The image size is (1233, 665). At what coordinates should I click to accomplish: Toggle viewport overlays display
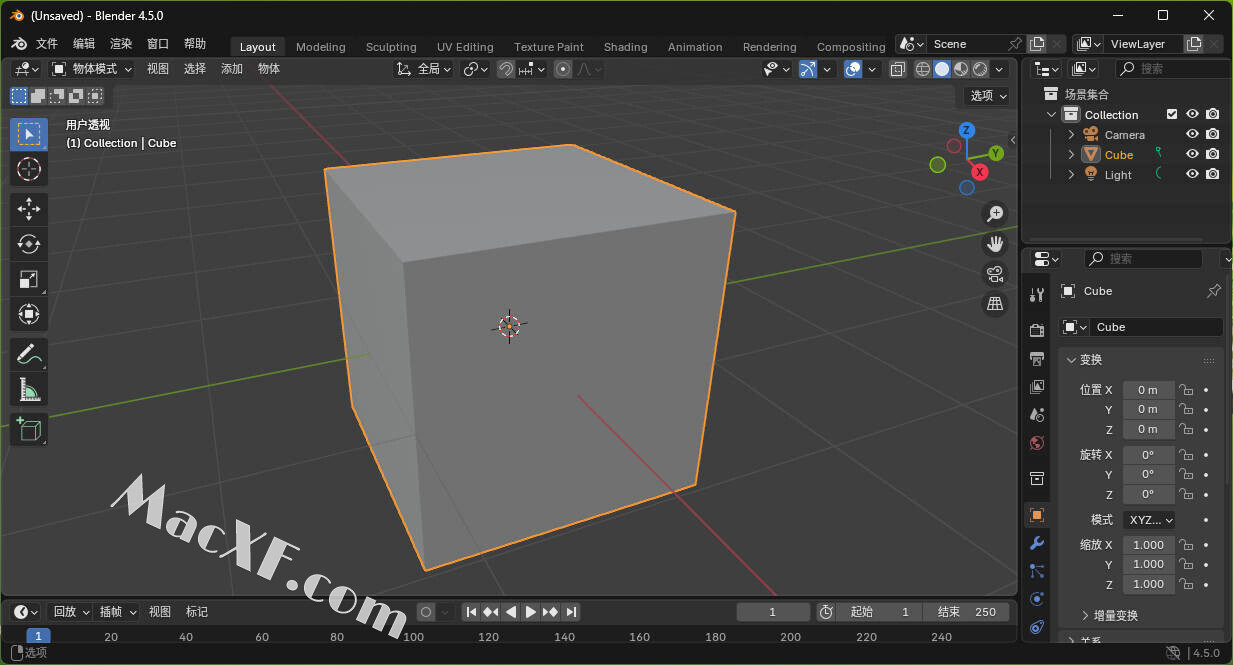click(853, 69)
